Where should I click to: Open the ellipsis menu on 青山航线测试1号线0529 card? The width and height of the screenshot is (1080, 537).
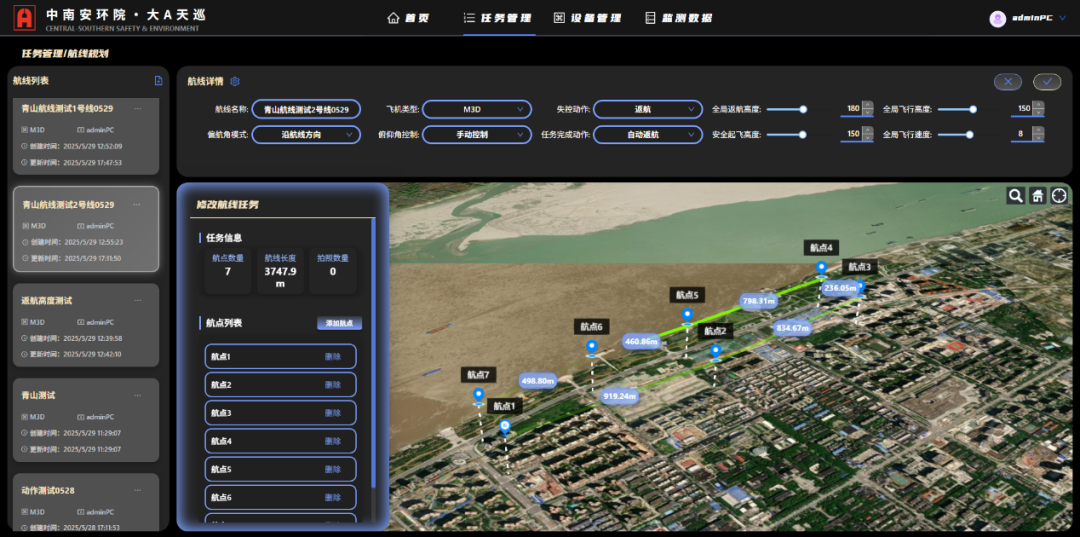click(137, 109)
